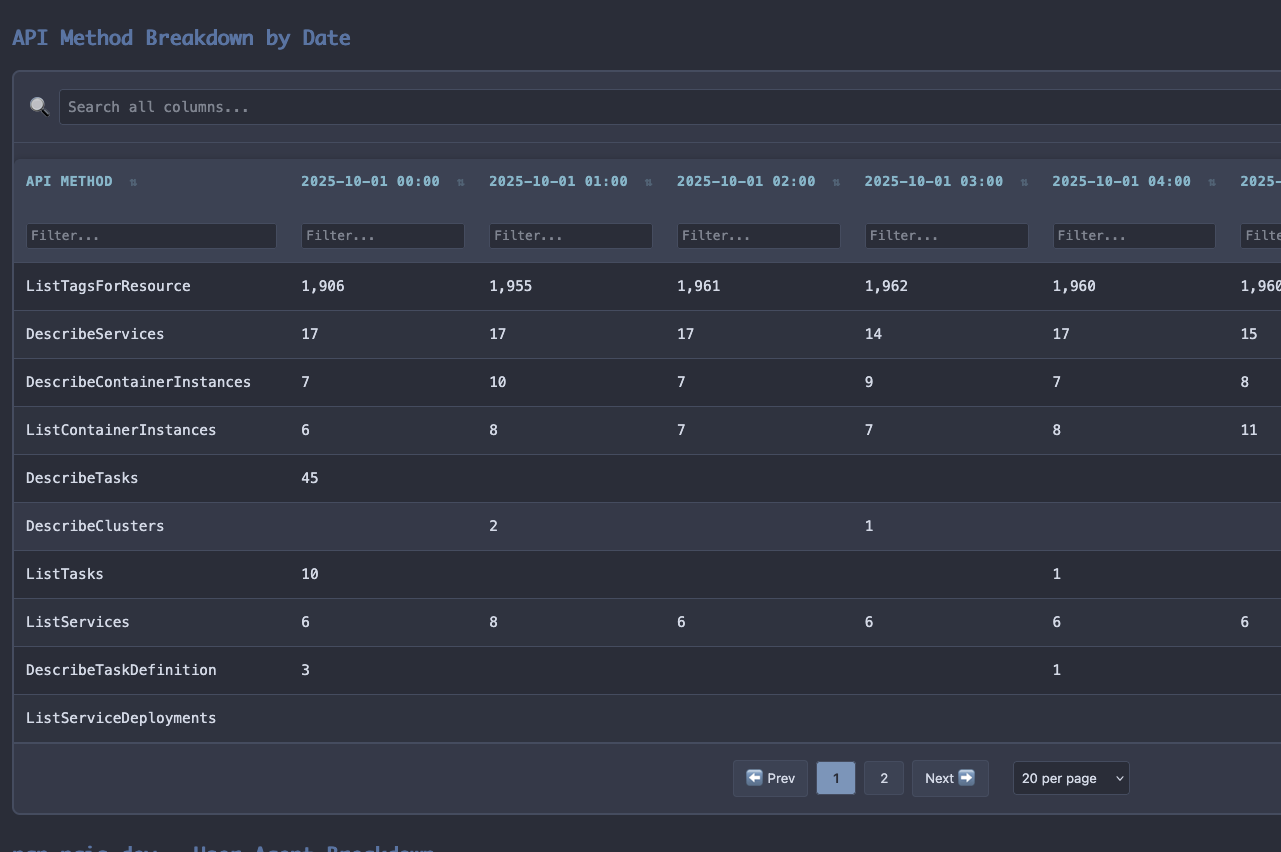Click sort icon for 2025-10-01 03:00 column

click(x=1025, y=182)
